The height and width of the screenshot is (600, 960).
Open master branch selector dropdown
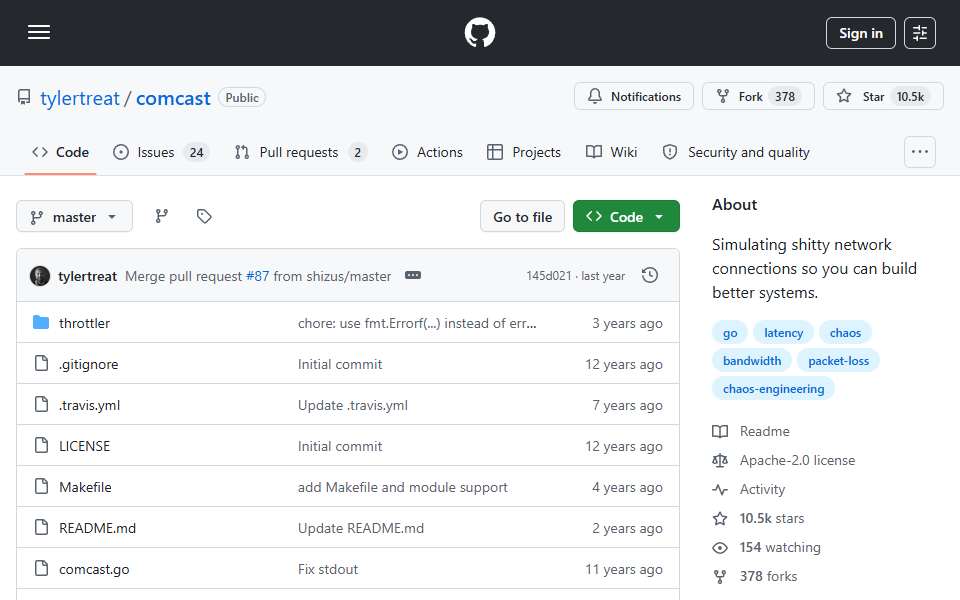(74, 216)
